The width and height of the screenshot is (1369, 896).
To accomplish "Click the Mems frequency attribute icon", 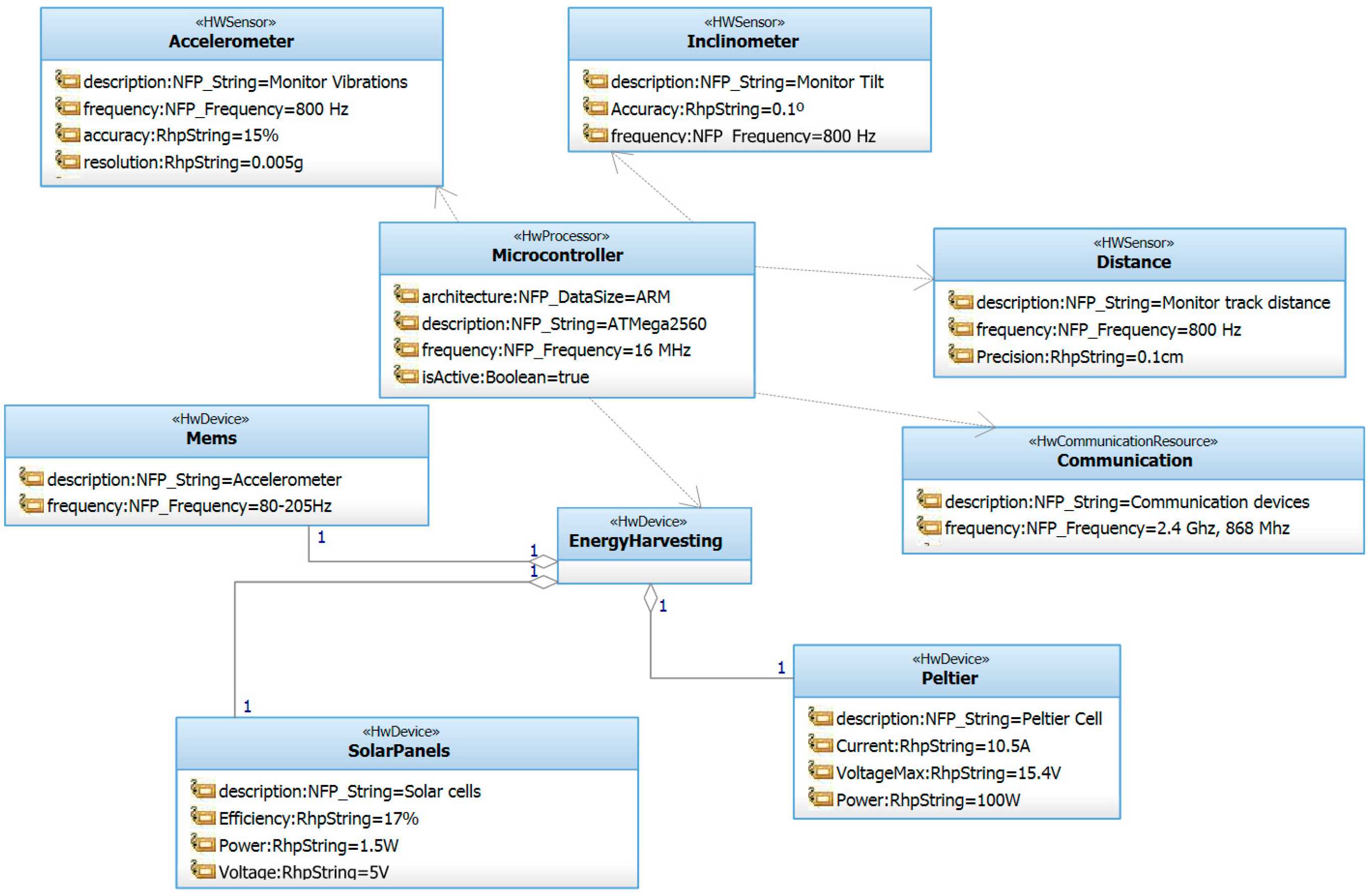I will point(32,504).
